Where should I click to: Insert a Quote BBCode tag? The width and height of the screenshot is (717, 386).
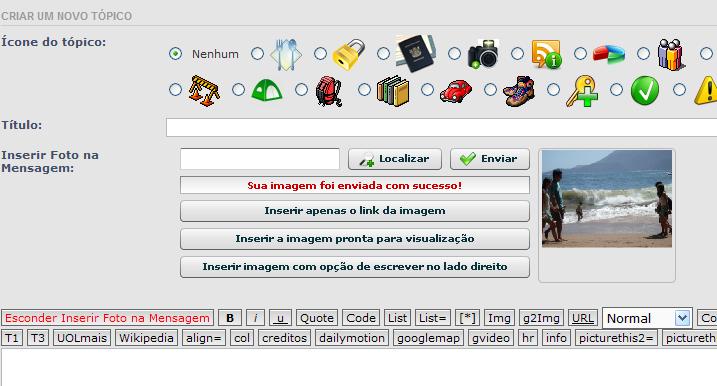[317, 318]
